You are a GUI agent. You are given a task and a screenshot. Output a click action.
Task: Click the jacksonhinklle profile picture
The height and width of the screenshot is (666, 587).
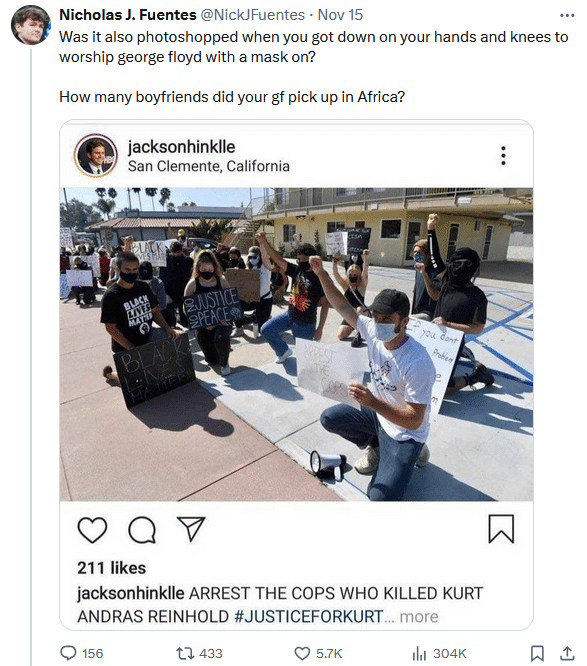click(x=96, y=155)
